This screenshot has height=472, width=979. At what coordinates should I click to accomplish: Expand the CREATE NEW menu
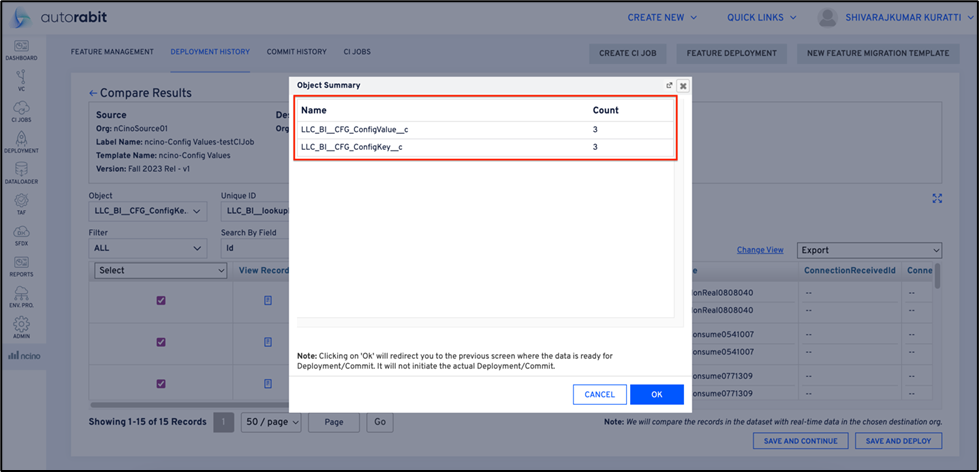pyautogui.click(x=662, y=17)
